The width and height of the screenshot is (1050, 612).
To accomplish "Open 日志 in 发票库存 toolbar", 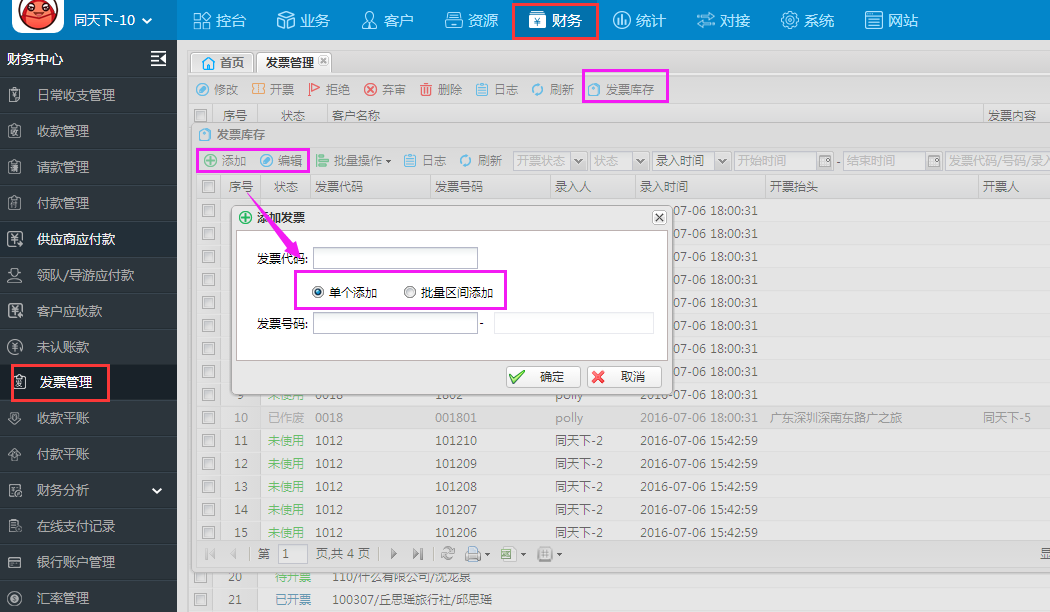I will coord(425,161).
